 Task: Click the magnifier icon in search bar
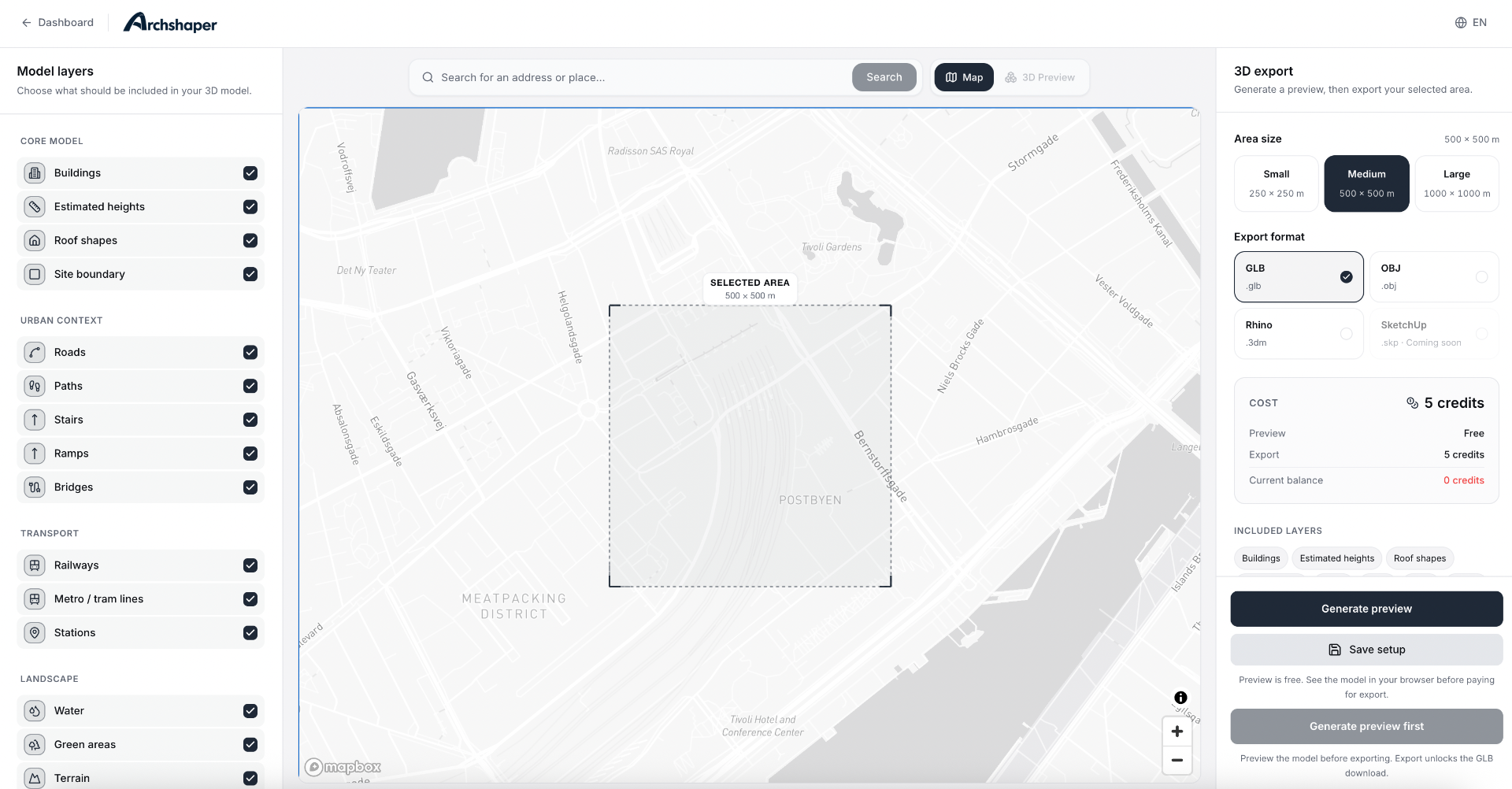pyautogui.click(x=428, y=77)
